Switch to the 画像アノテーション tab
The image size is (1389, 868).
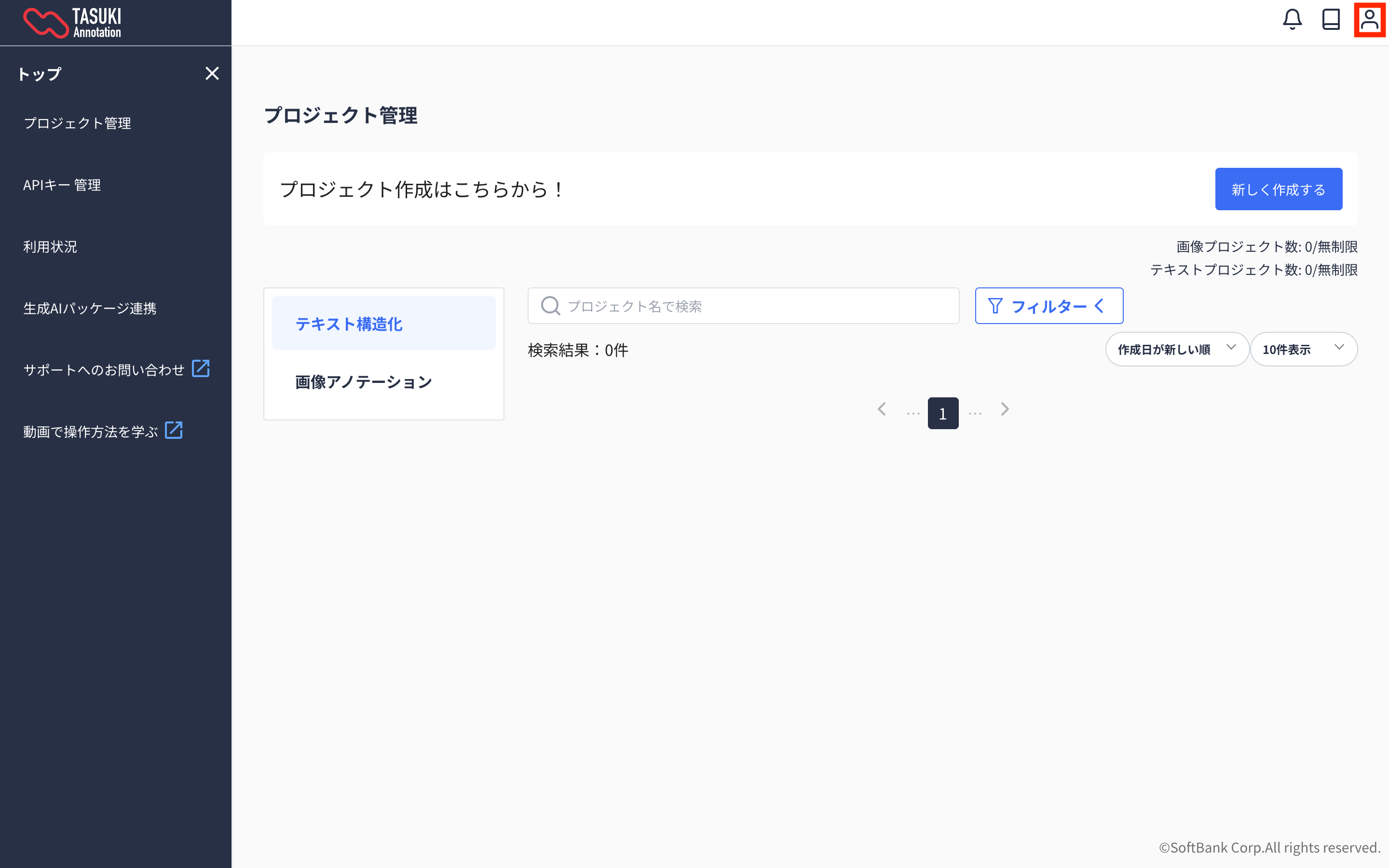point(363,382)
